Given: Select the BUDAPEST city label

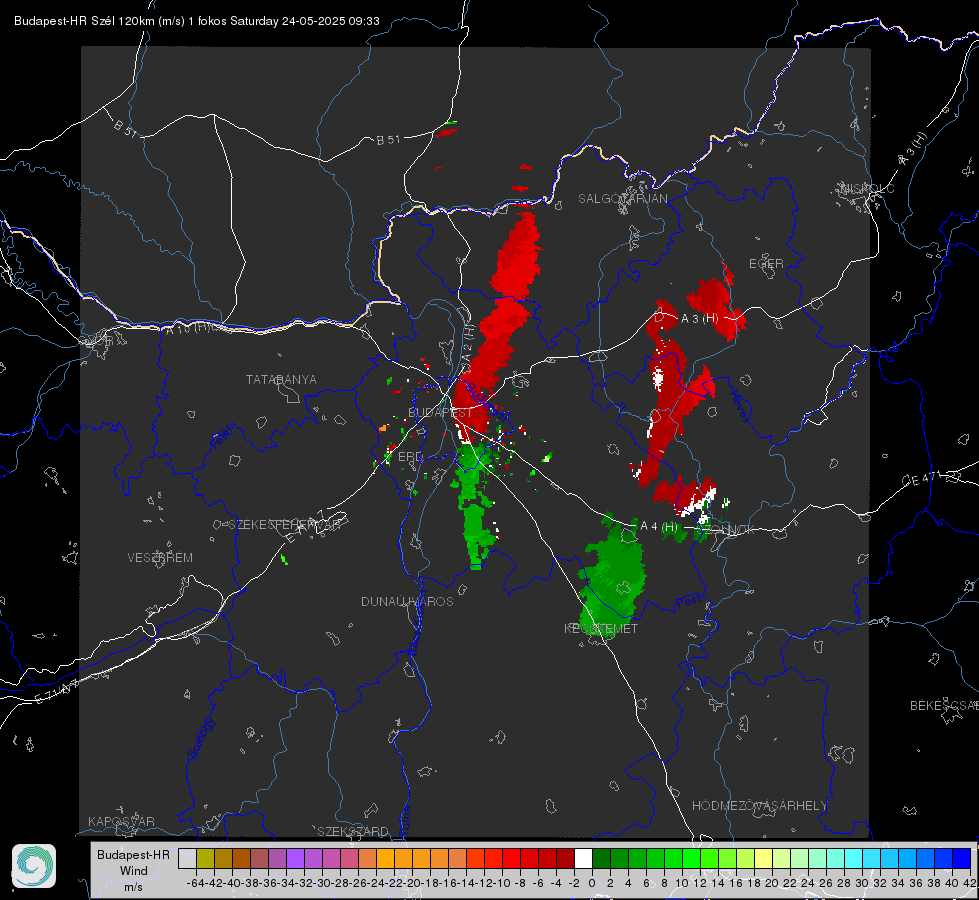Looking at the screenshot, I should click(440, 413).
